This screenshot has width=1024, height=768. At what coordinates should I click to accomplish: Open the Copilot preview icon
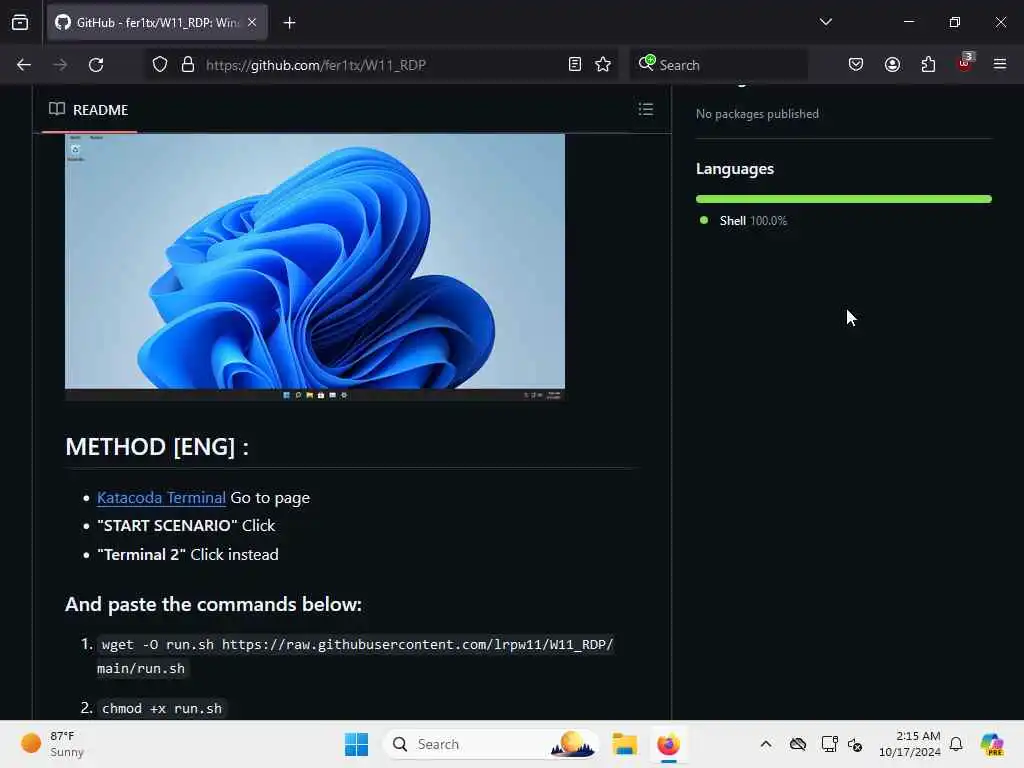pyautogui.click(x=992, y=744)
